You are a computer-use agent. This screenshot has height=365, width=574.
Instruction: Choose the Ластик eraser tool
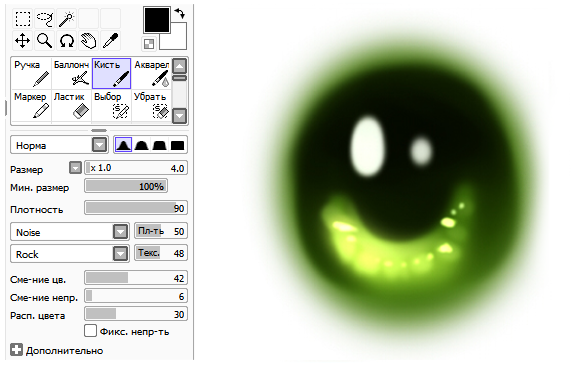(x=71, y=105)
